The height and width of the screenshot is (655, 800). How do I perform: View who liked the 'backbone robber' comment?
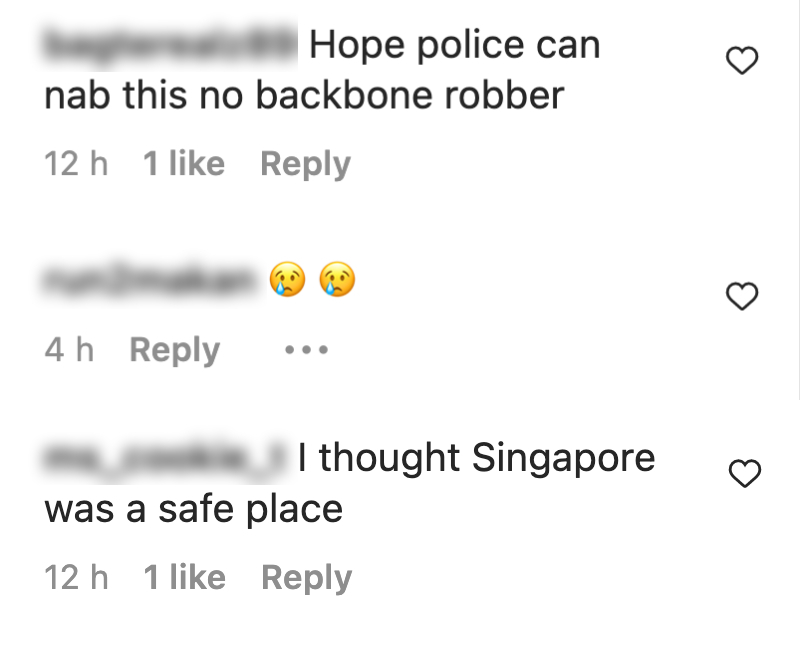184,164
